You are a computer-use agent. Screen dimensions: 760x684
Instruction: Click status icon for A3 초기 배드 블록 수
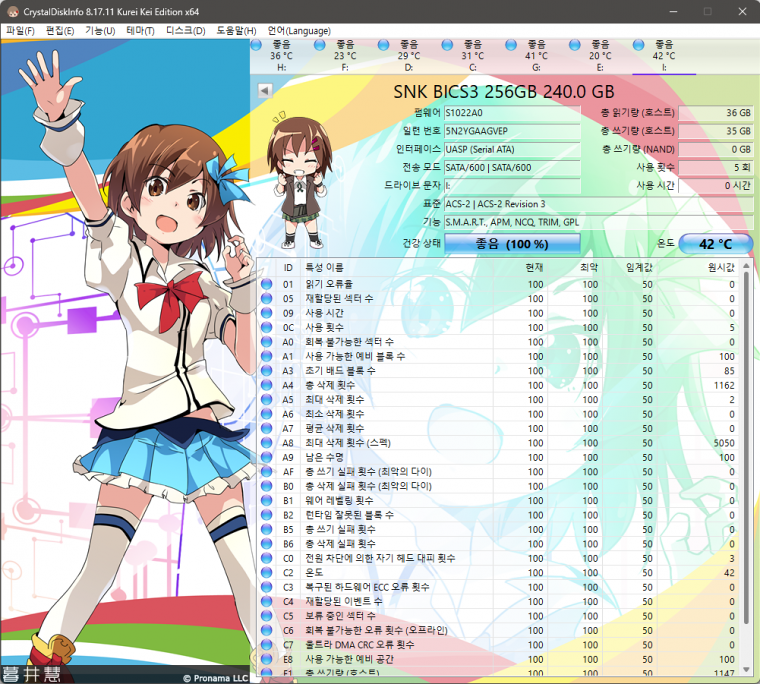(267, 371)
